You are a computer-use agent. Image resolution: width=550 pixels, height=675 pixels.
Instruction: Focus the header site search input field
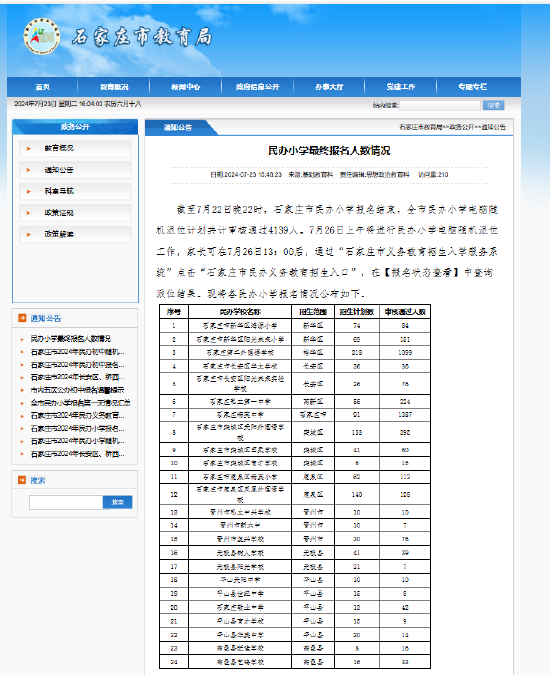tap(440, 105)
